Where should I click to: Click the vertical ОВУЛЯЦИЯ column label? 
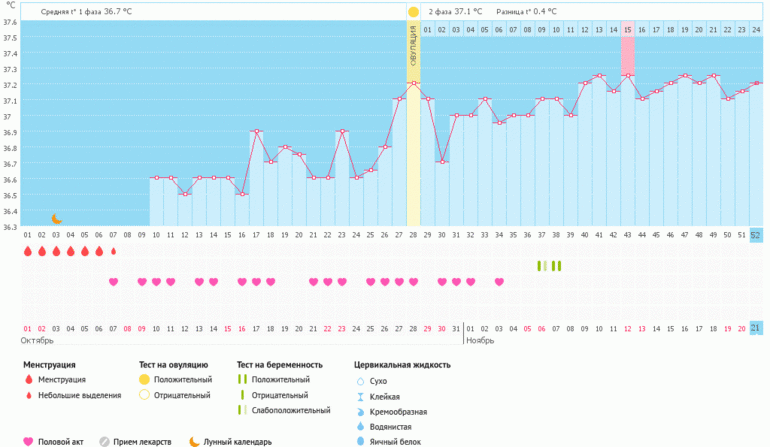tap(413, 48)
